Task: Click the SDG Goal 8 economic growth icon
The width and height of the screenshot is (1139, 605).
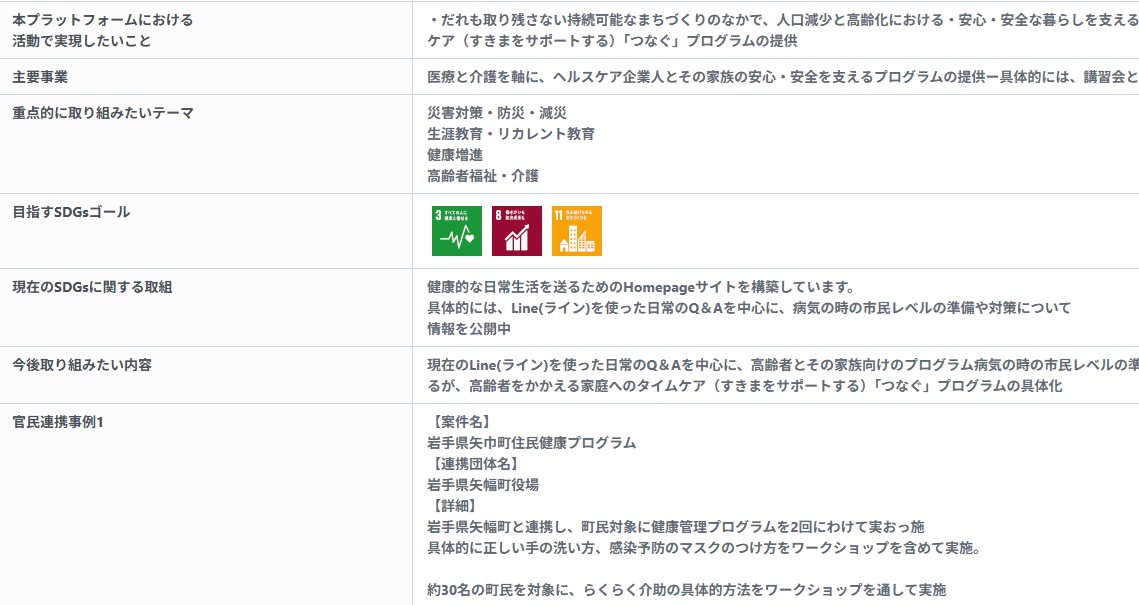Action: point(516,231)
